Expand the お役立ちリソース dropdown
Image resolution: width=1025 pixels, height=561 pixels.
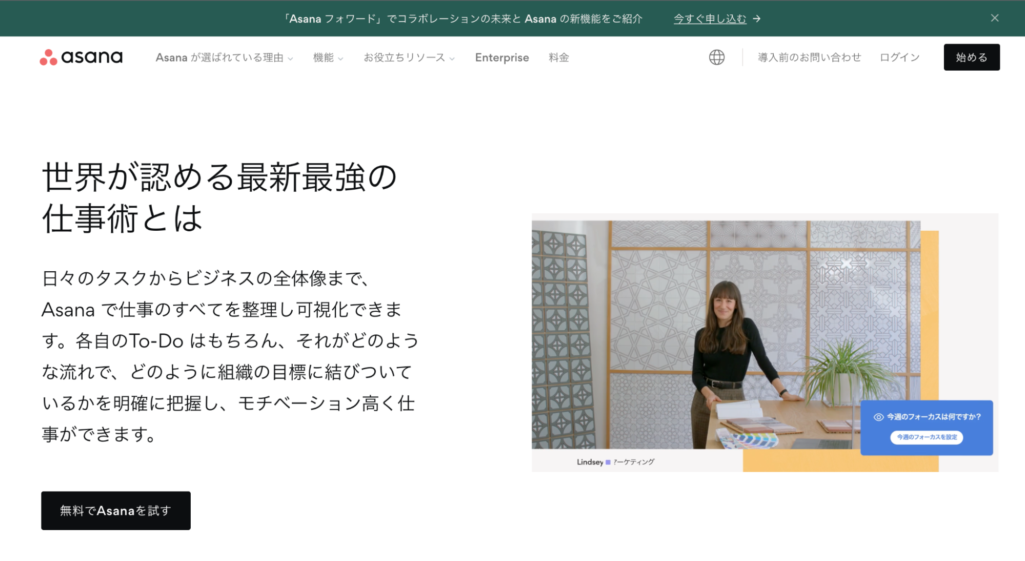click(408, 58)
